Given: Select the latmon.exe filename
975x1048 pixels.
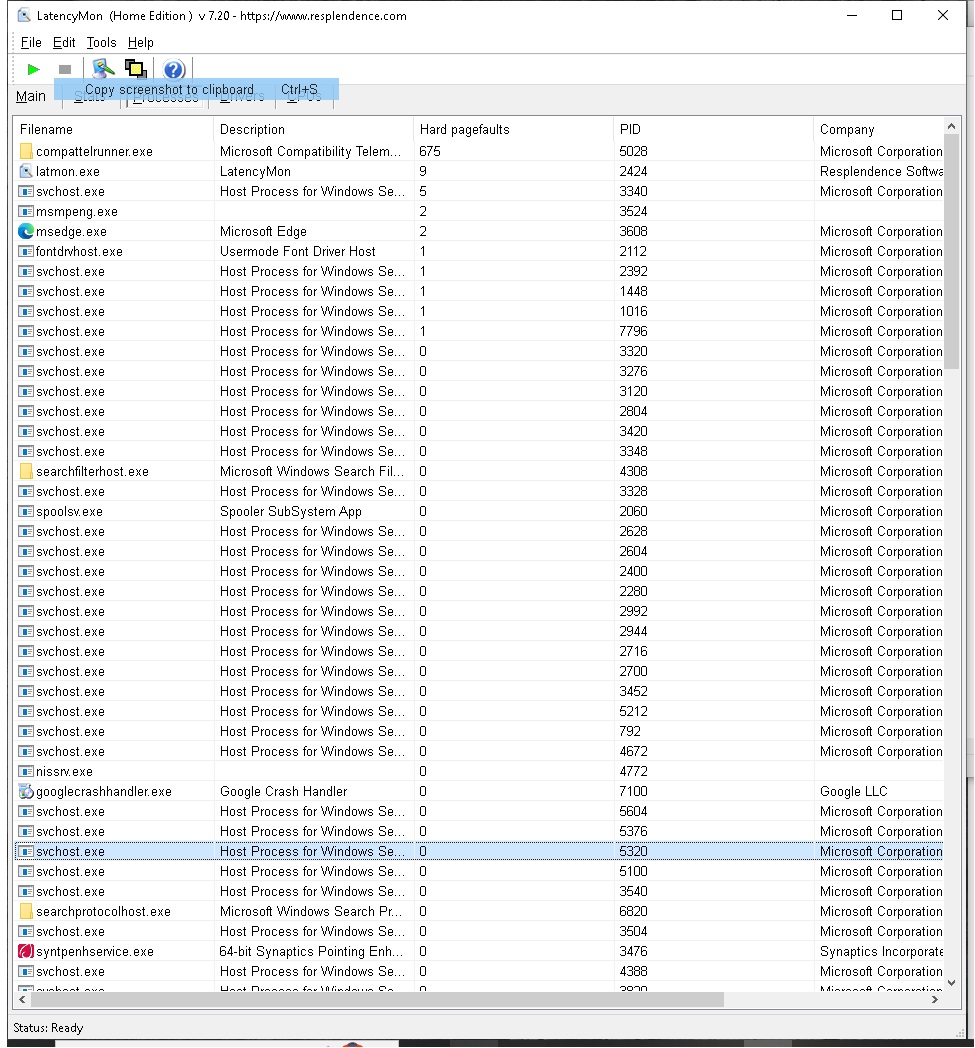Looking at the screenshot, I should (67, 171).
